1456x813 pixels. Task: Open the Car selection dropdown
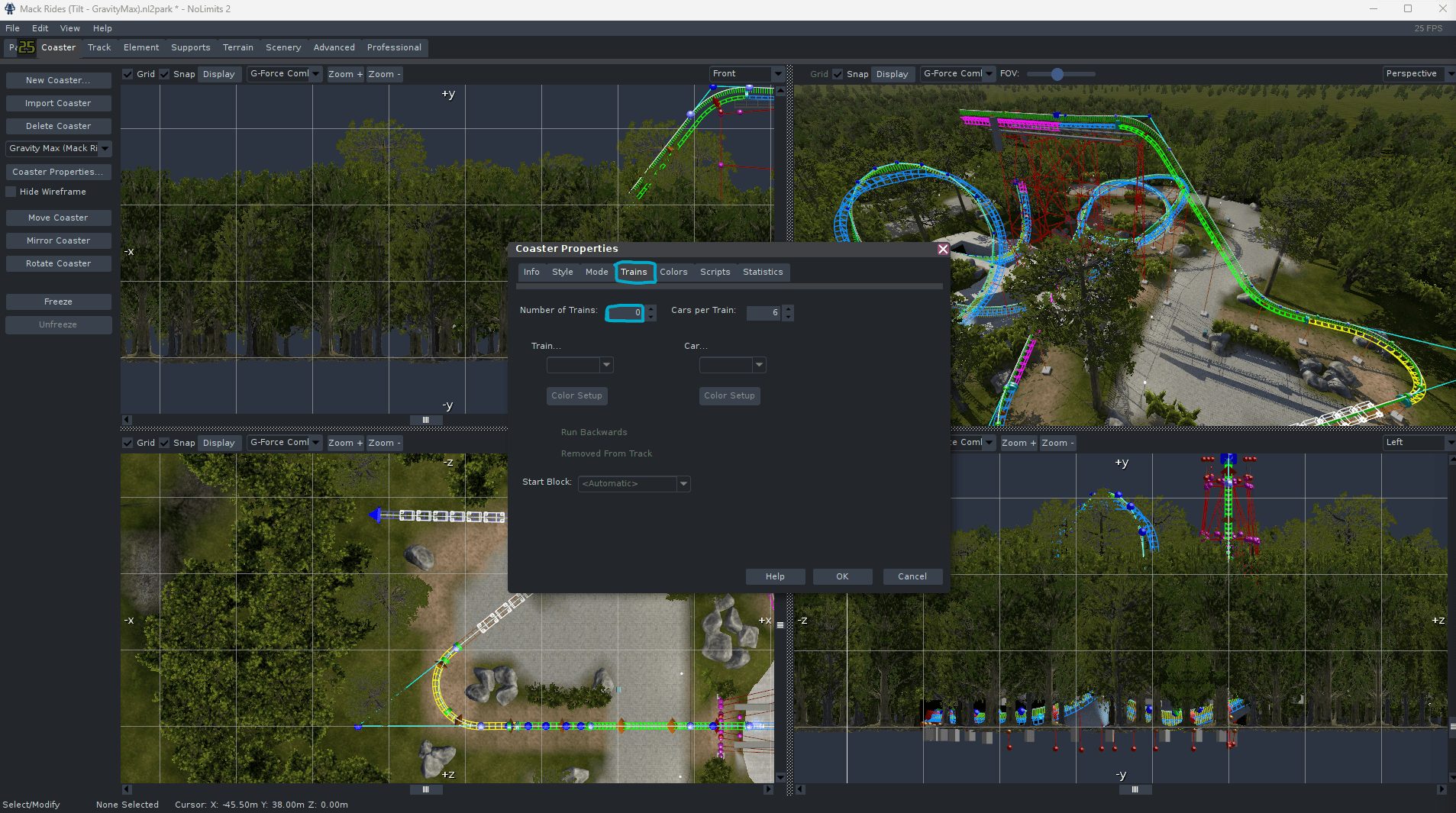(733, 365)
